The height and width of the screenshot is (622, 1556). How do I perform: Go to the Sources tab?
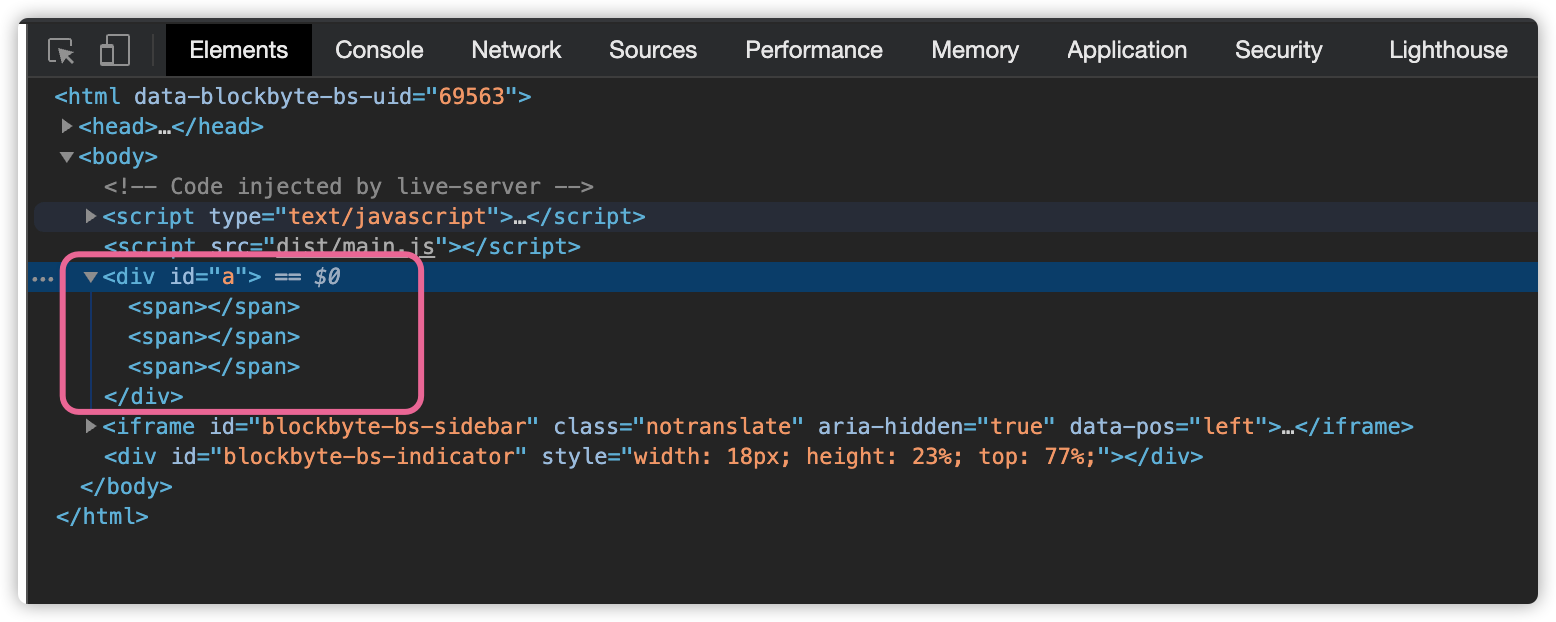click(653, 50)
